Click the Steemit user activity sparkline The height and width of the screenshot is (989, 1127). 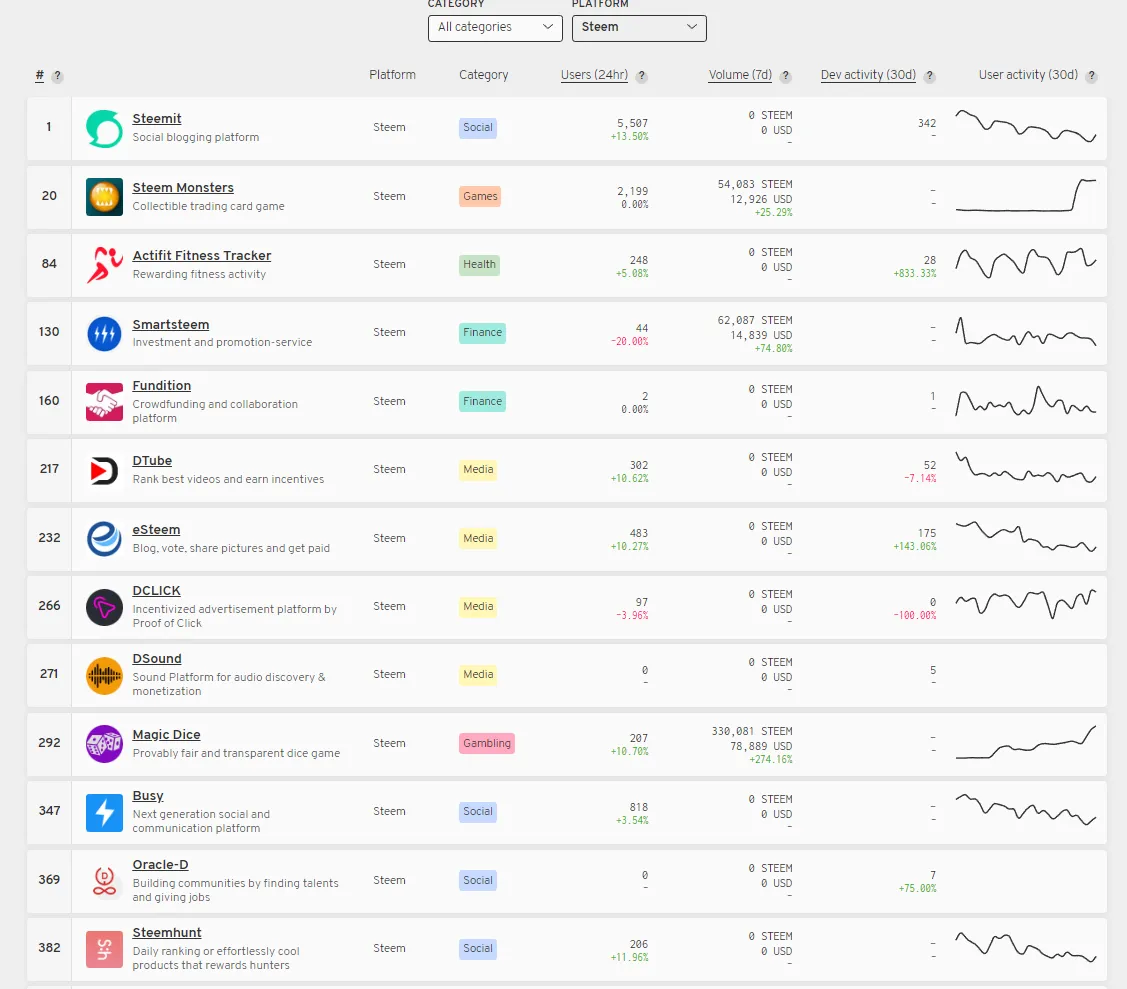click(x=1026, y=126)
